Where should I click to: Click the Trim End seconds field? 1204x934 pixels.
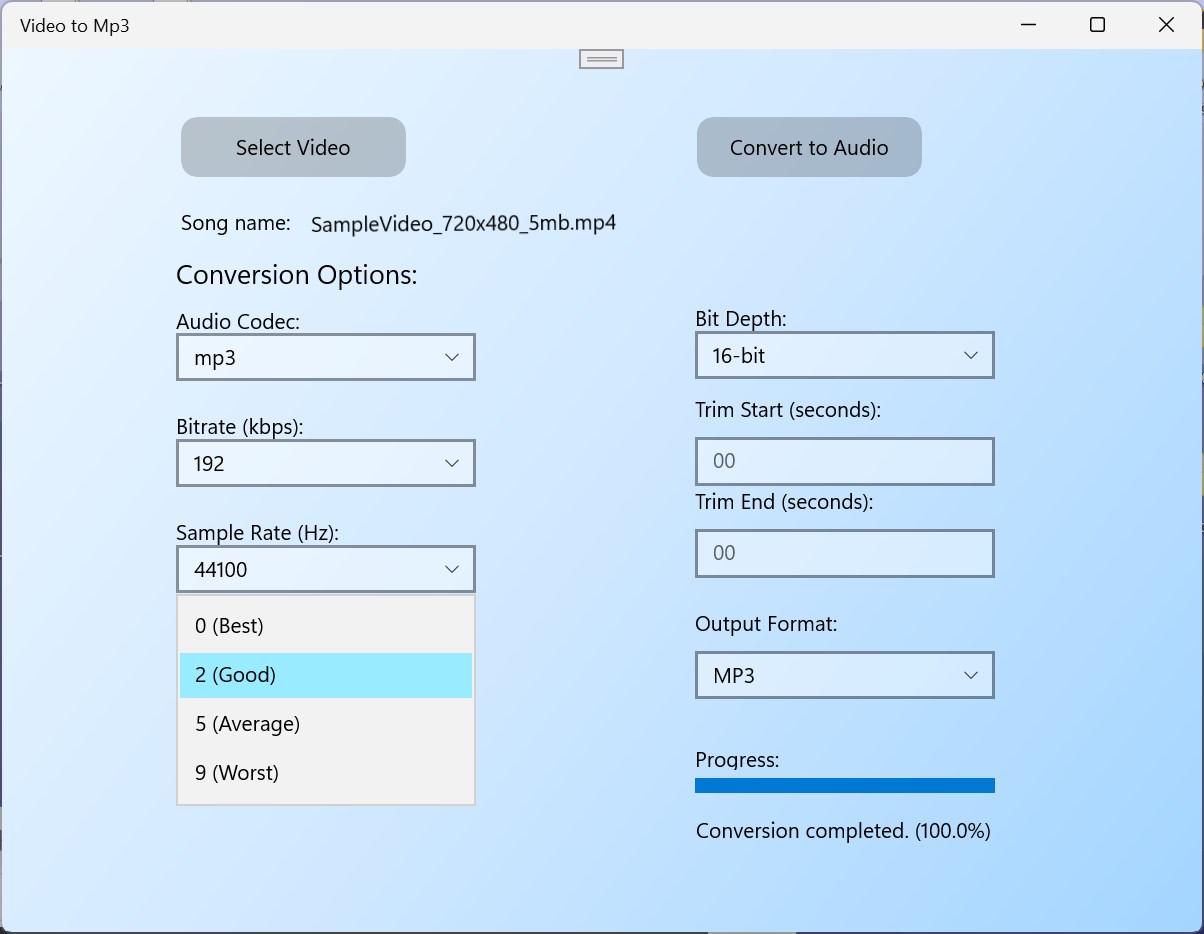844,553
